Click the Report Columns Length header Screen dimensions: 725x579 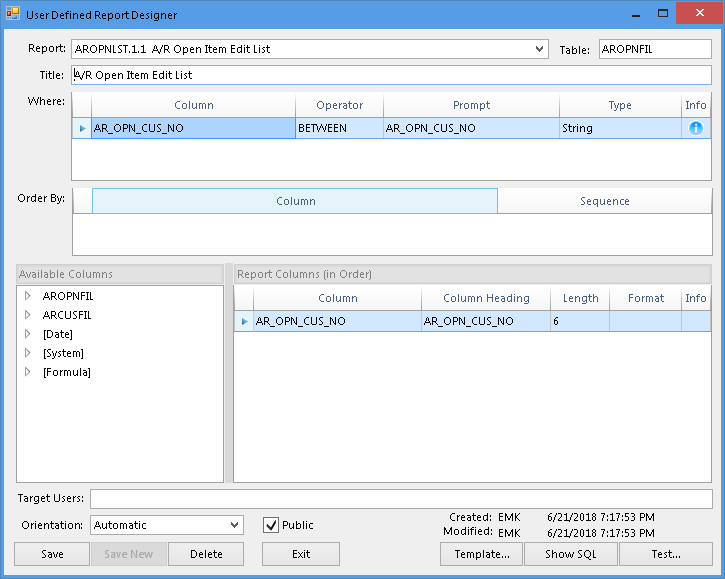click(x=580, y=298)
